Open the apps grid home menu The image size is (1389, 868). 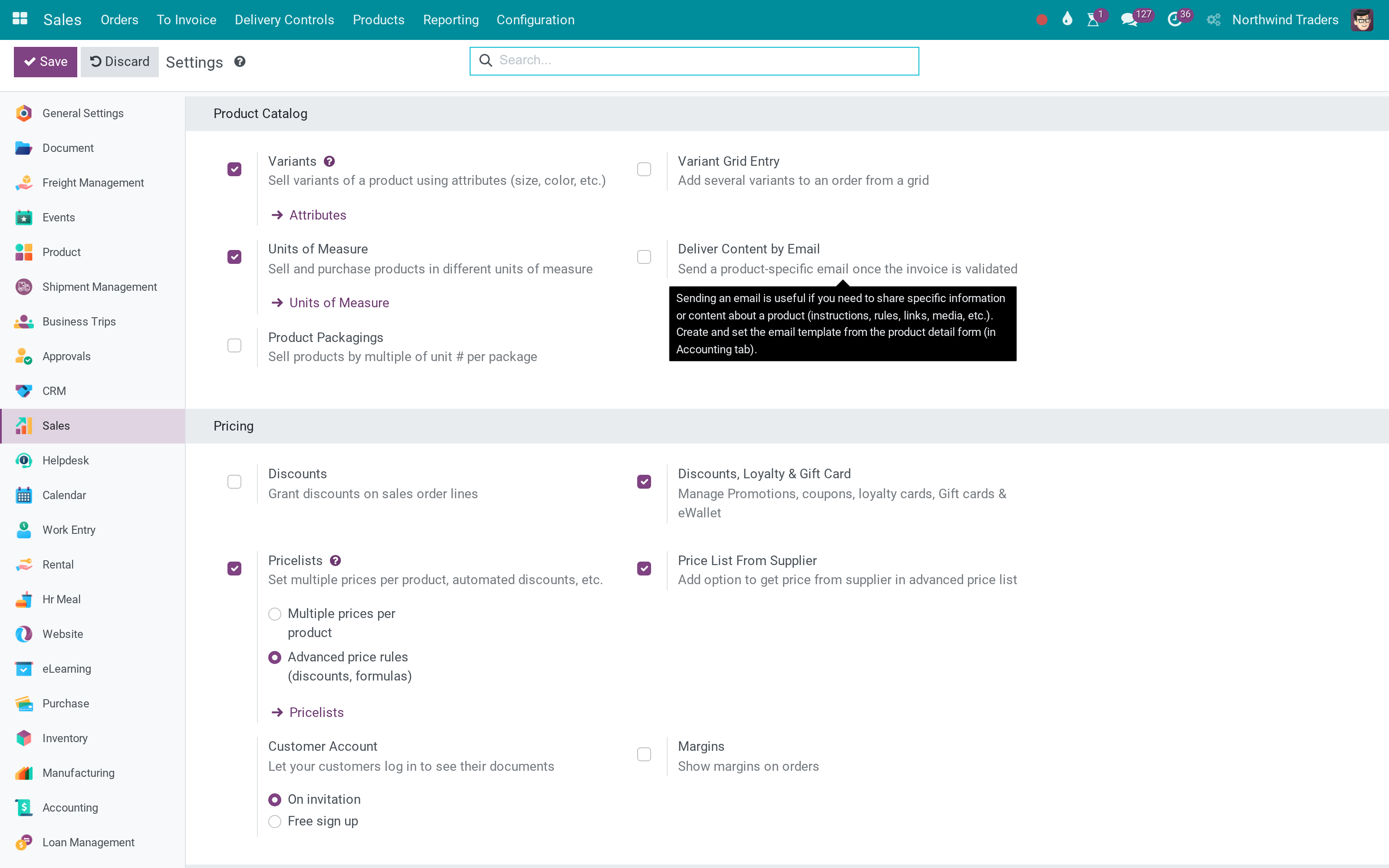[20, 19]
